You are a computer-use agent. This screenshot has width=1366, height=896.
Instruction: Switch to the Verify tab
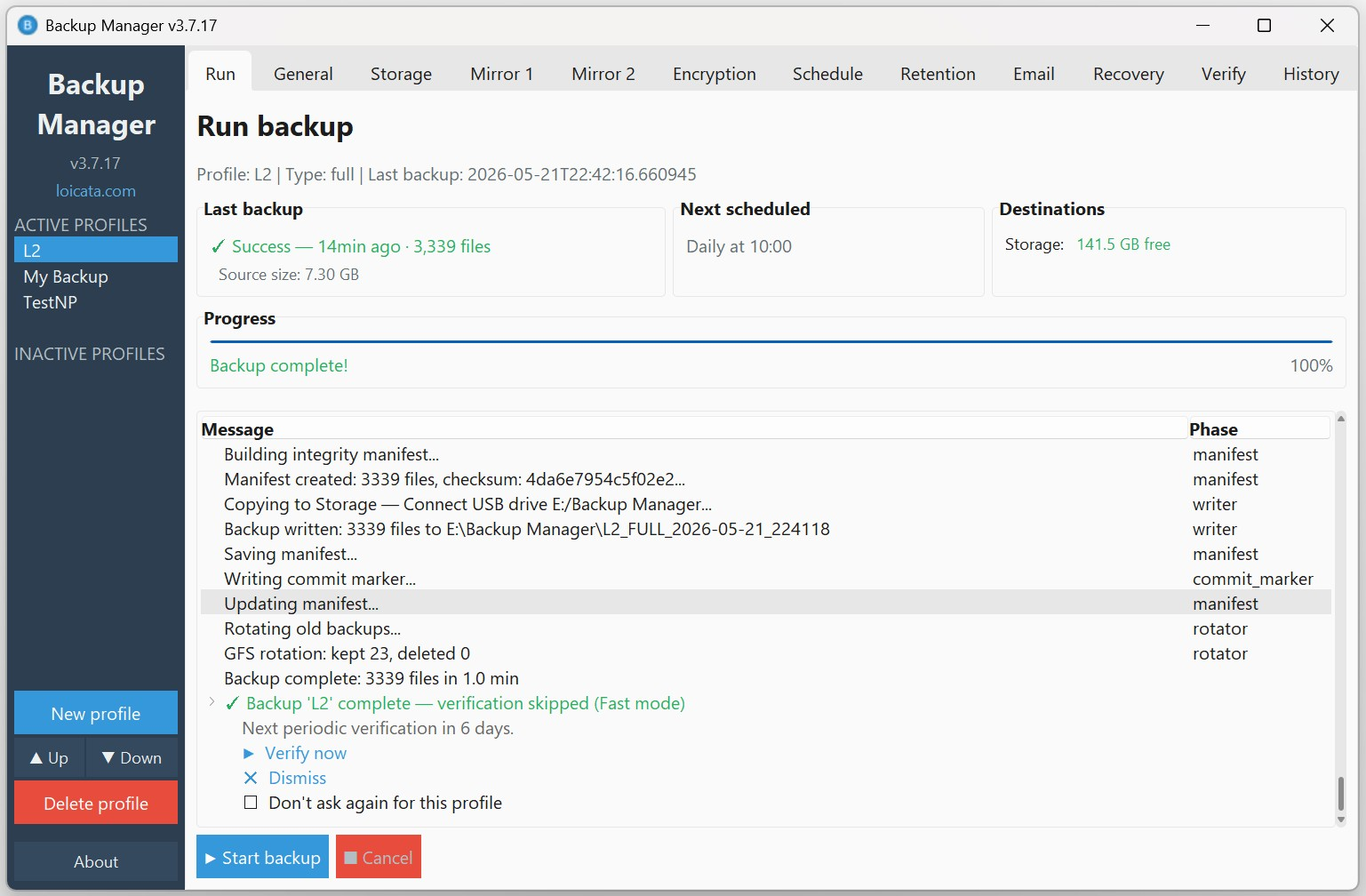[x=1223, y=74]
